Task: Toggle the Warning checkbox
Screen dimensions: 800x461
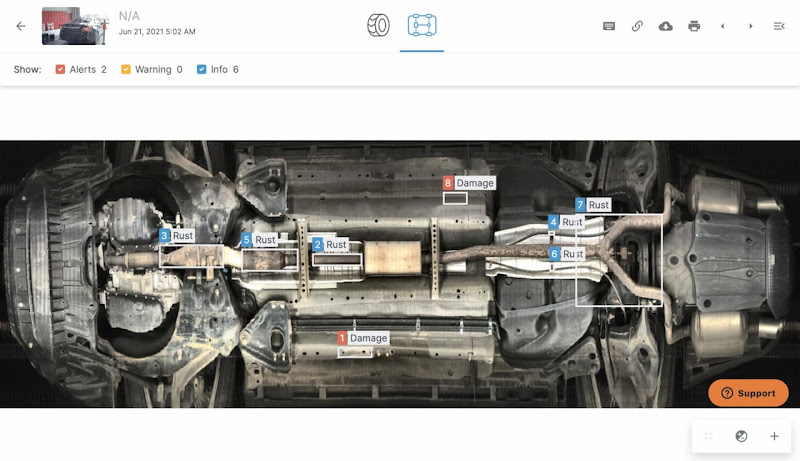Action: point(126,70)
